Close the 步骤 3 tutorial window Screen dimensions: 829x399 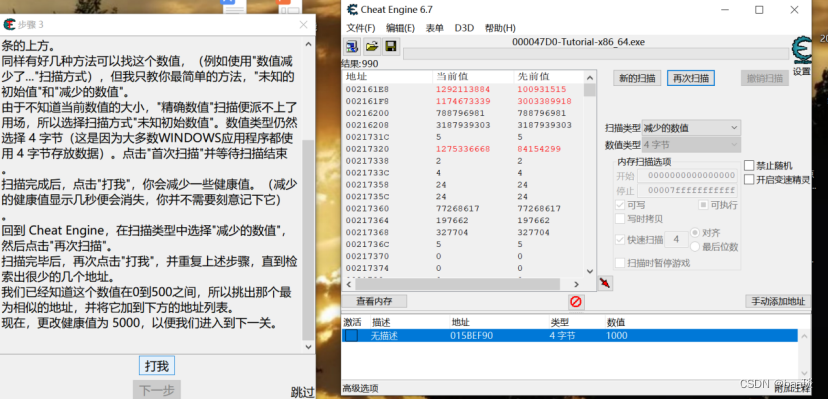[x=303, y=24]
